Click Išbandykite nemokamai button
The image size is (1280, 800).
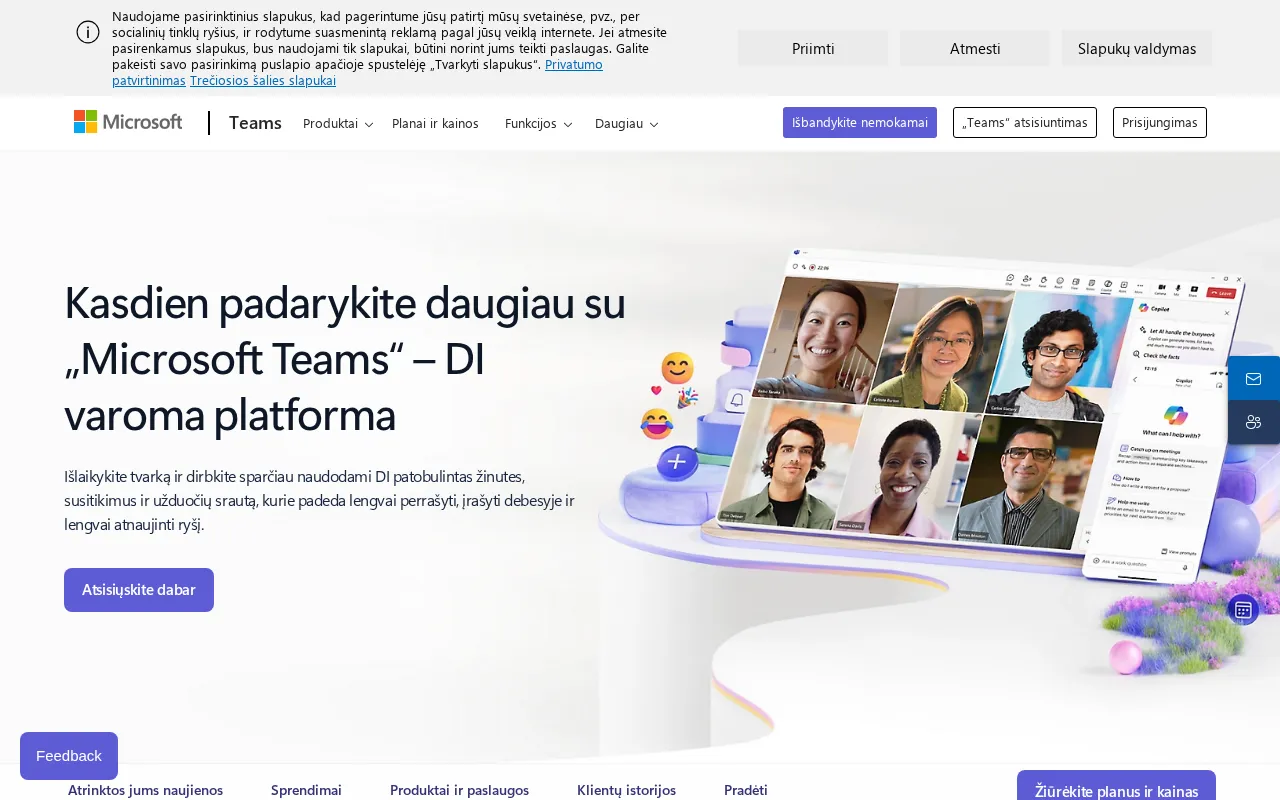point(860,122)
